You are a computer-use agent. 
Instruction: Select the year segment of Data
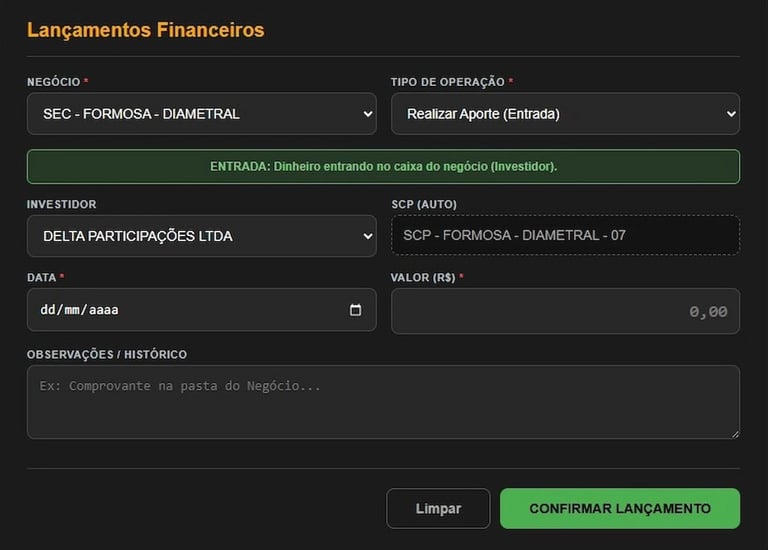[103, 310]
